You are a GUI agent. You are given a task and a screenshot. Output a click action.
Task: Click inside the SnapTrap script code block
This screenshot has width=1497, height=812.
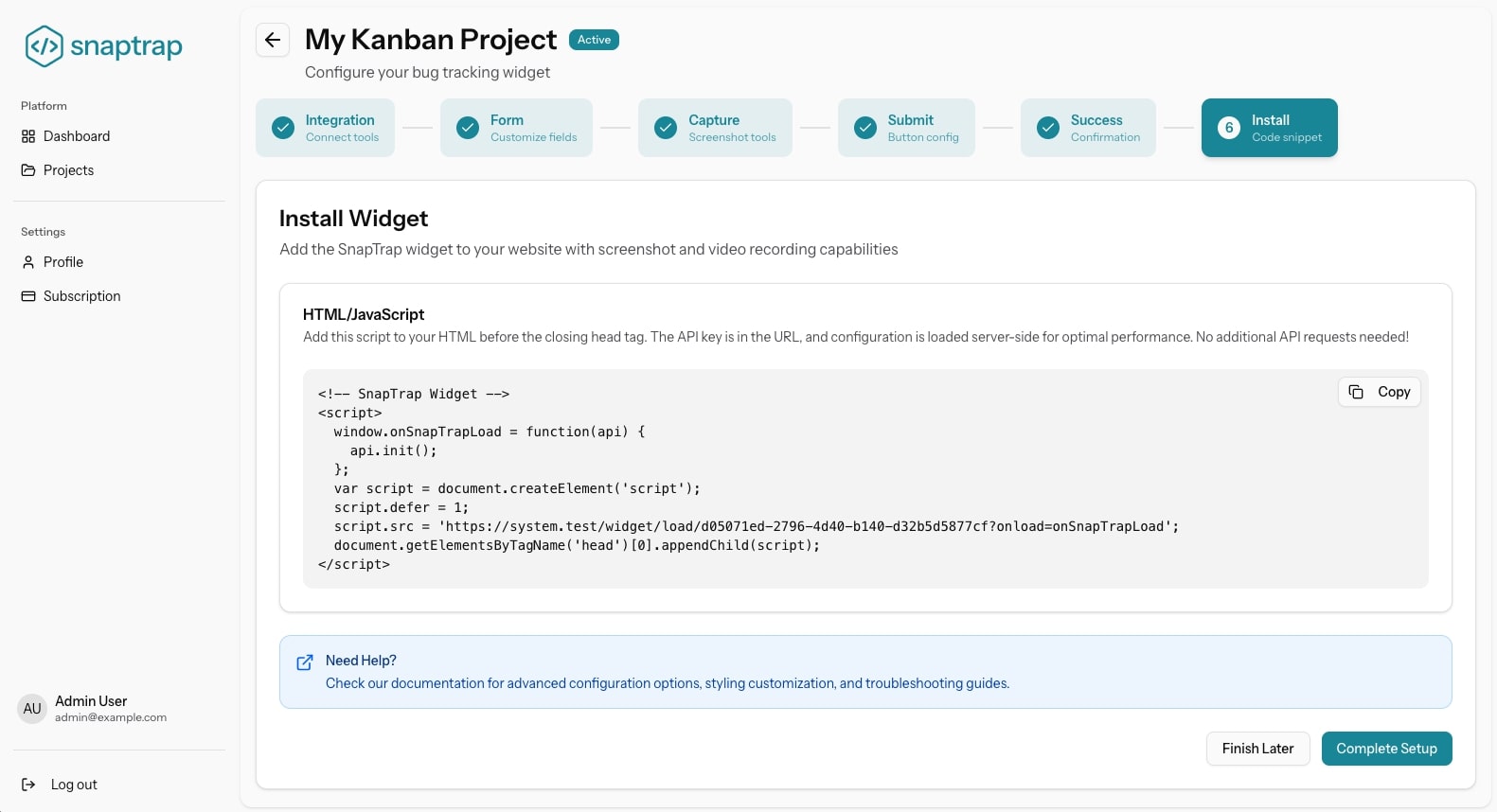tap(757, 479)
